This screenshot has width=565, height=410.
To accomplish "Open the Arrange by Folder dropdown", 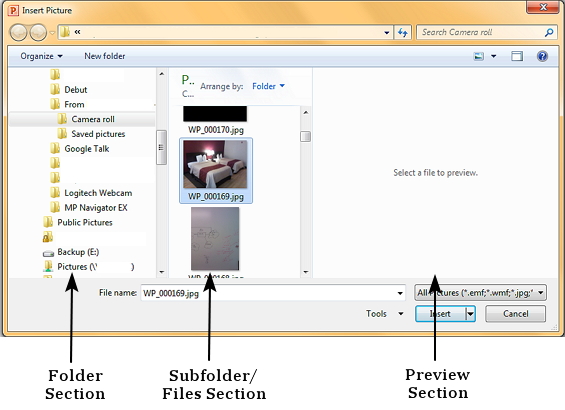I will [x=268, y=86].
